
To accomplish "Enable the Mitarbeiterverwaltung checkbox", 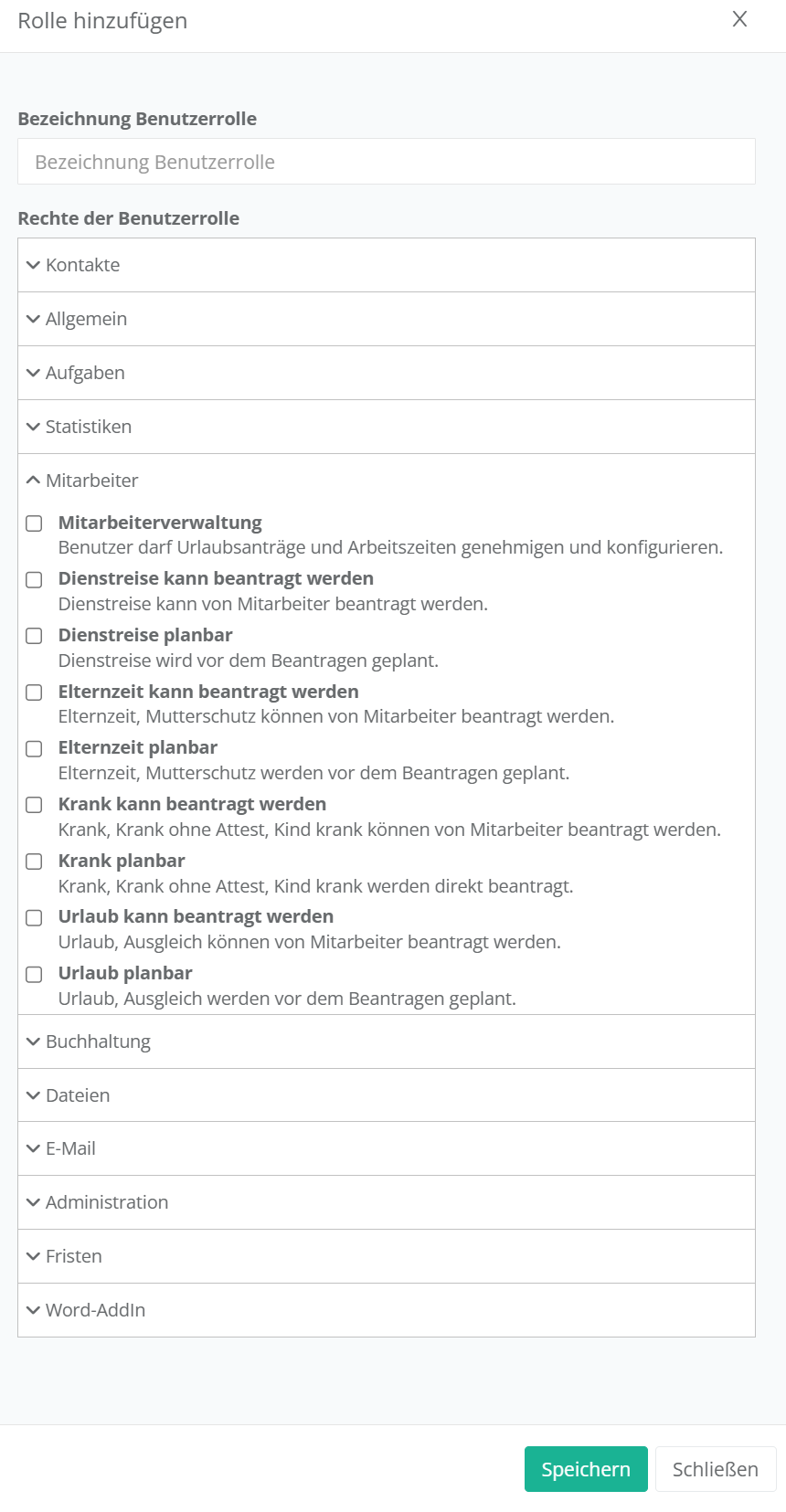I will point(34,523).
